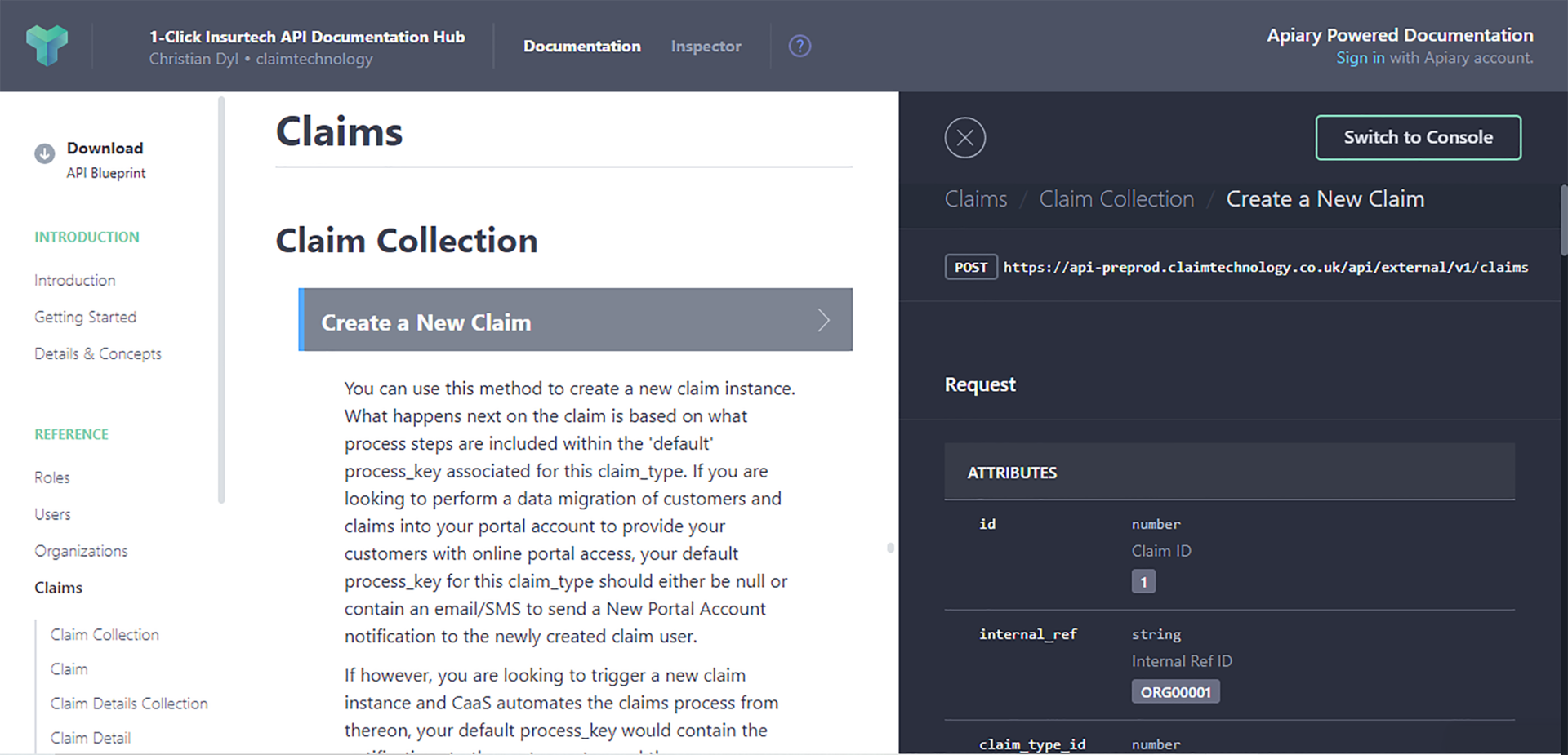Click the right panel vertical scrollbar
Screen dimensions: 1568x755
[x=1564, y=220]
